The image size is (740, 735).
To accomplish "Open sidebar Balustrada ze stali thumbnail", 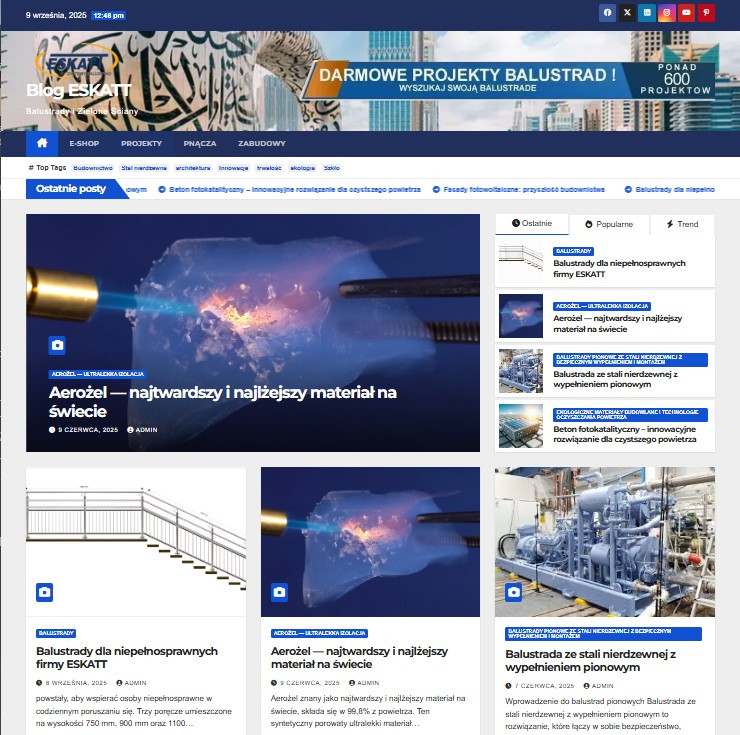I will [521, 371].
